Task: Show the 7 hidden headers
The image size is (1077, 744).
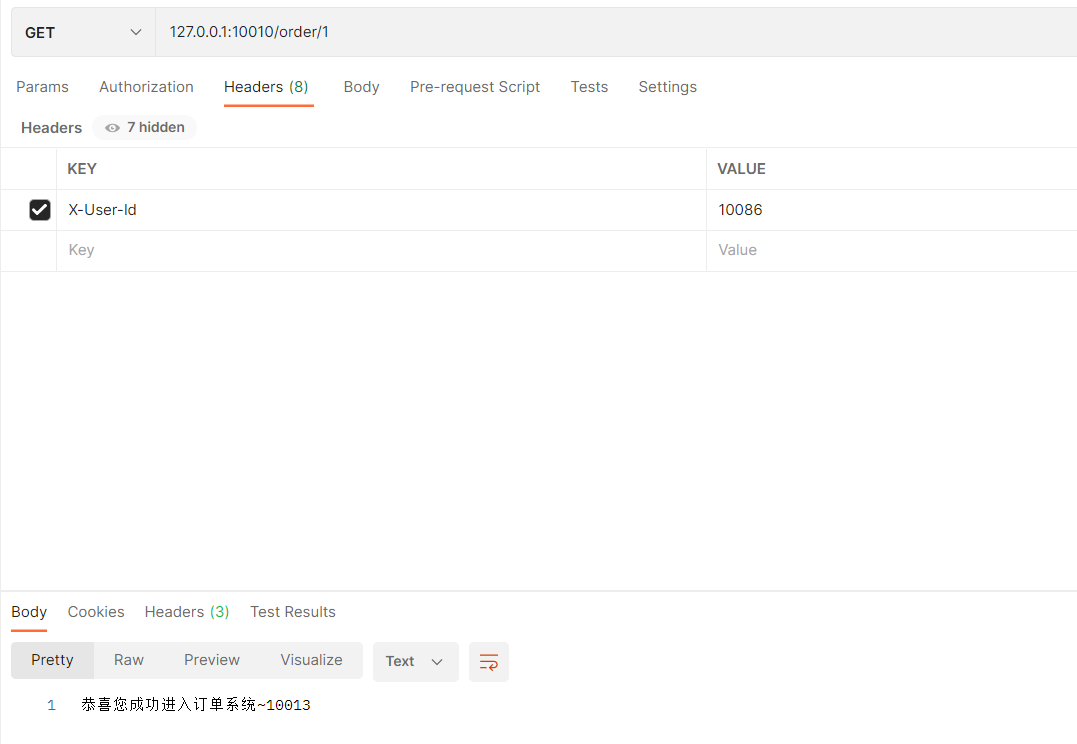Action: (144, 128)
